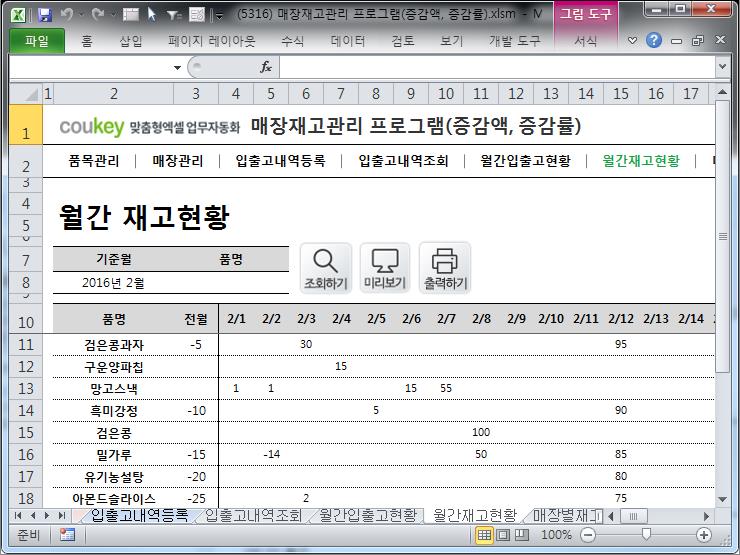Click the freeze panes table icon

pos(130,15)
